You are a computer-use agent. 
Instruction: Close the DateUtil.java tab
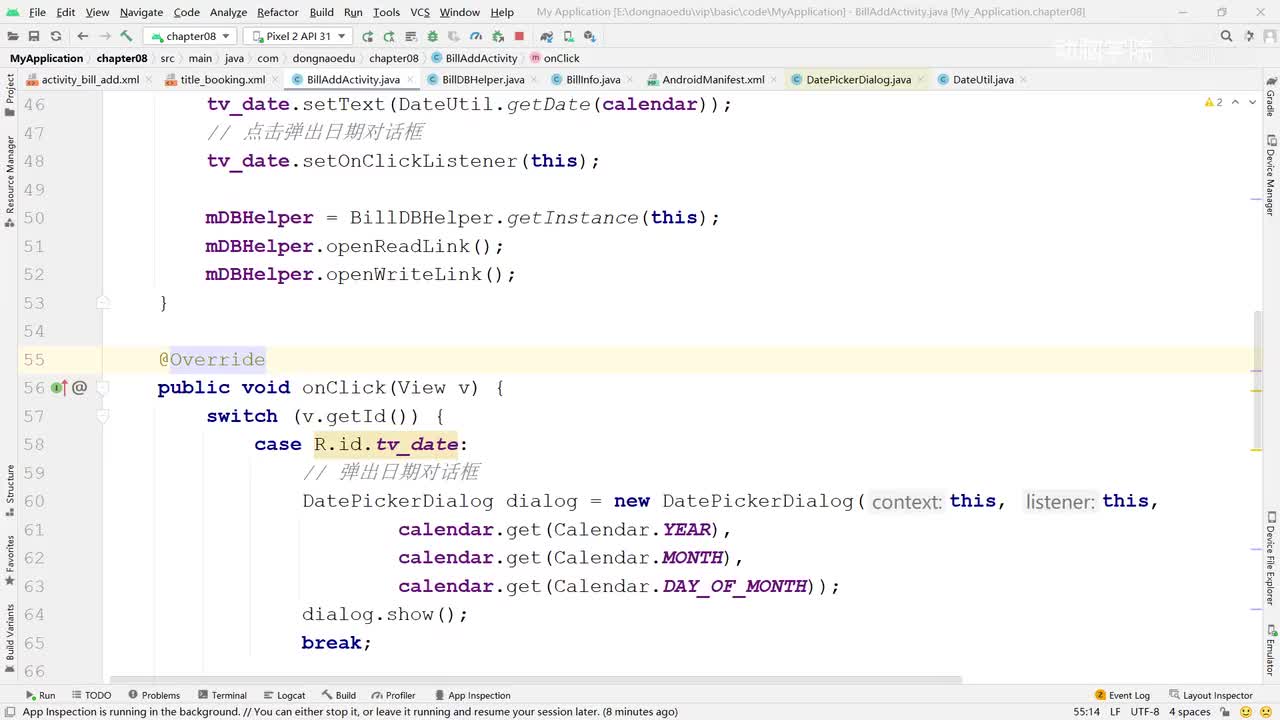[1024, 80]
